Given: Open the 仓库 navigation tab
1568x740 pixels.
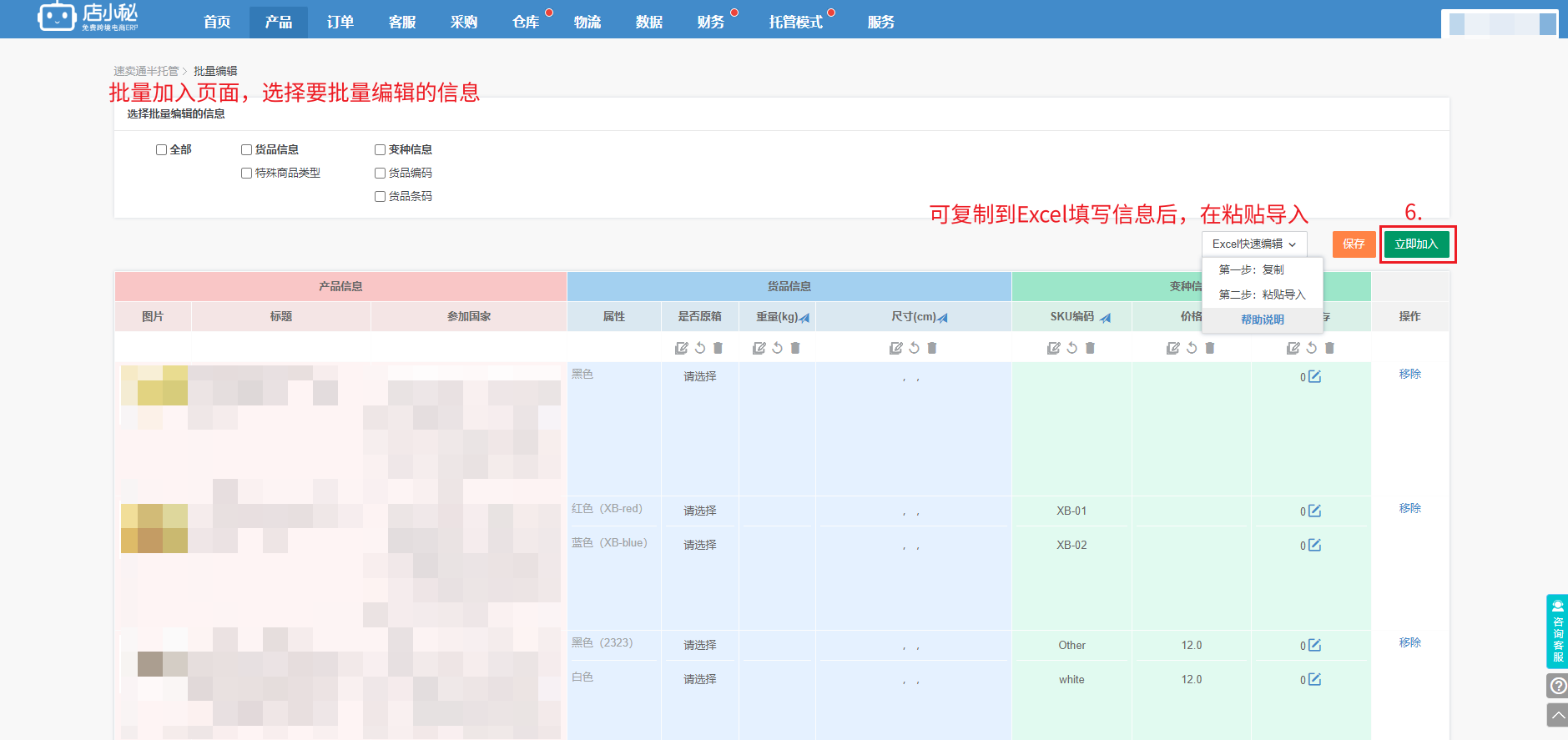Looking at the screenshot, I should coord(526,22).
